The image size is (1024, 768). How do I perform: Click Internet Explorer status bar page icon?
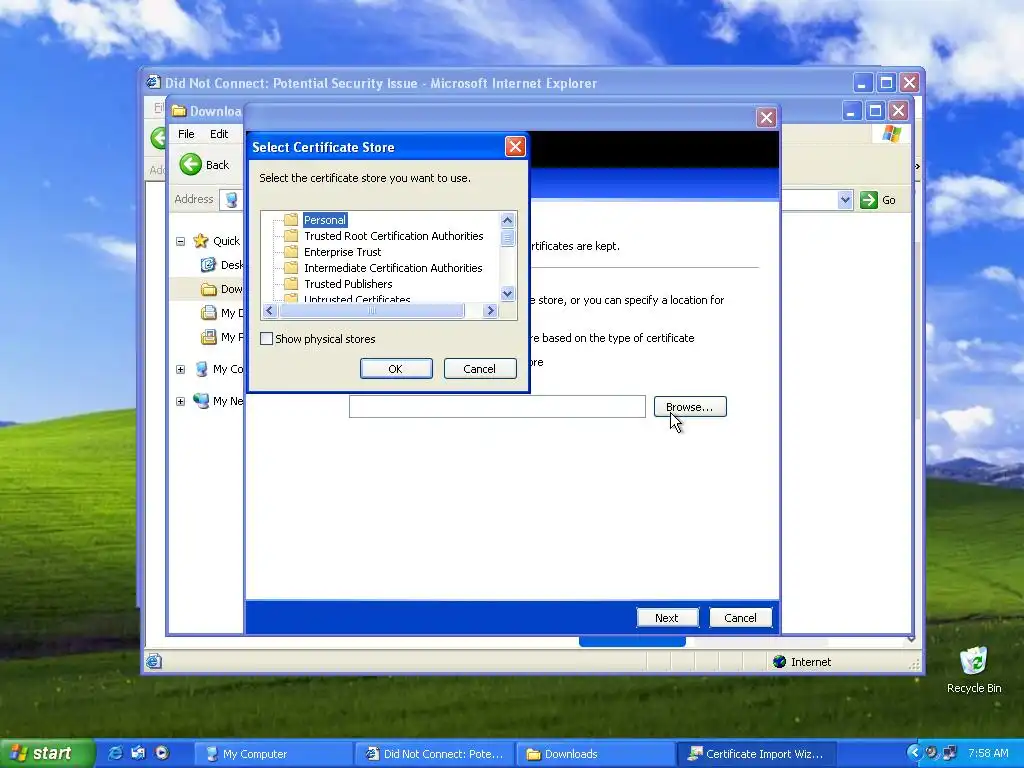[x=153, y=662]
